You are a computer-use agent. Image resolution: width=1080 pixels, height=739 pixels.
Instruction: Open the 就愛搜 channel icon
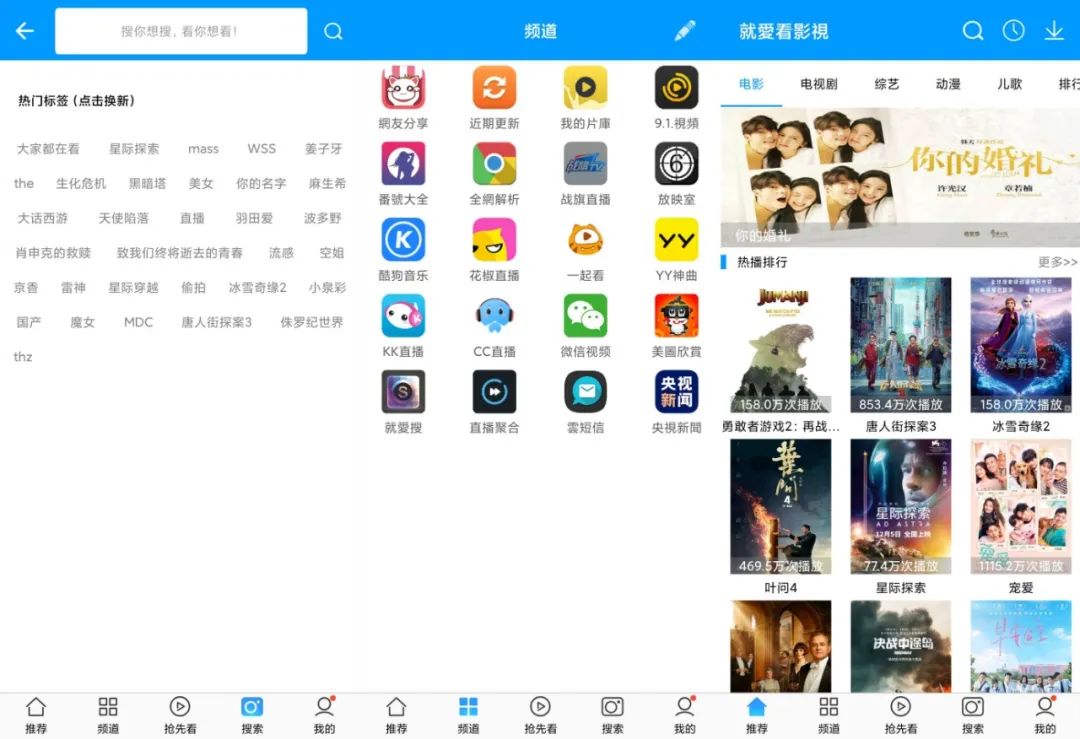click(404, 392)
